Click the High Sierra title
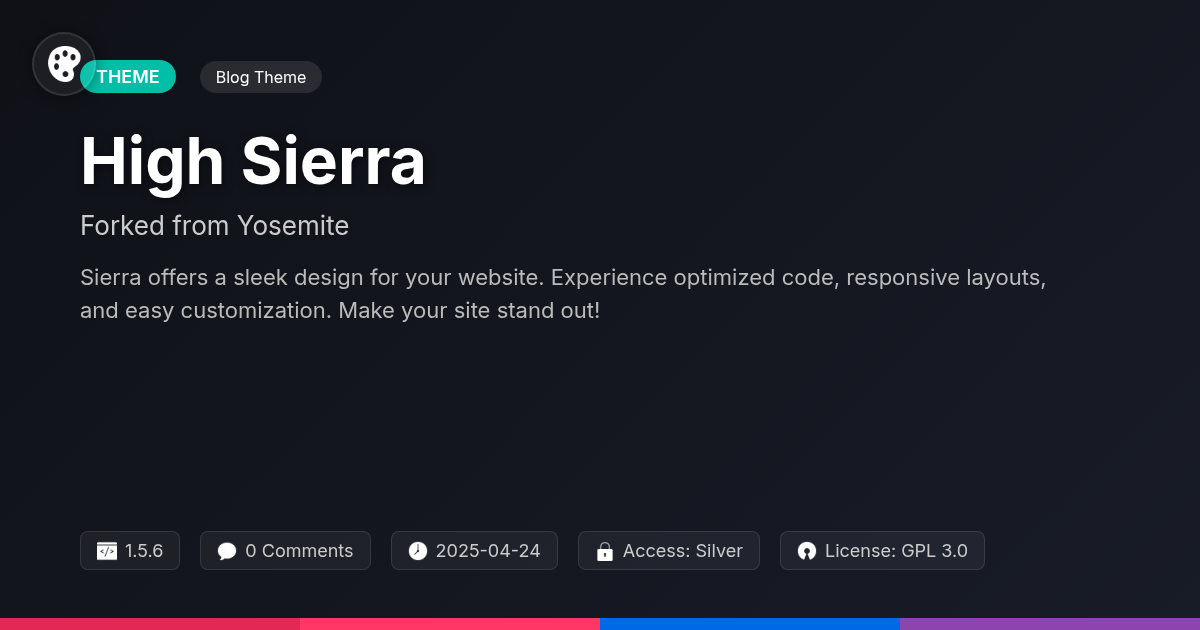 [x=253, y=161]
